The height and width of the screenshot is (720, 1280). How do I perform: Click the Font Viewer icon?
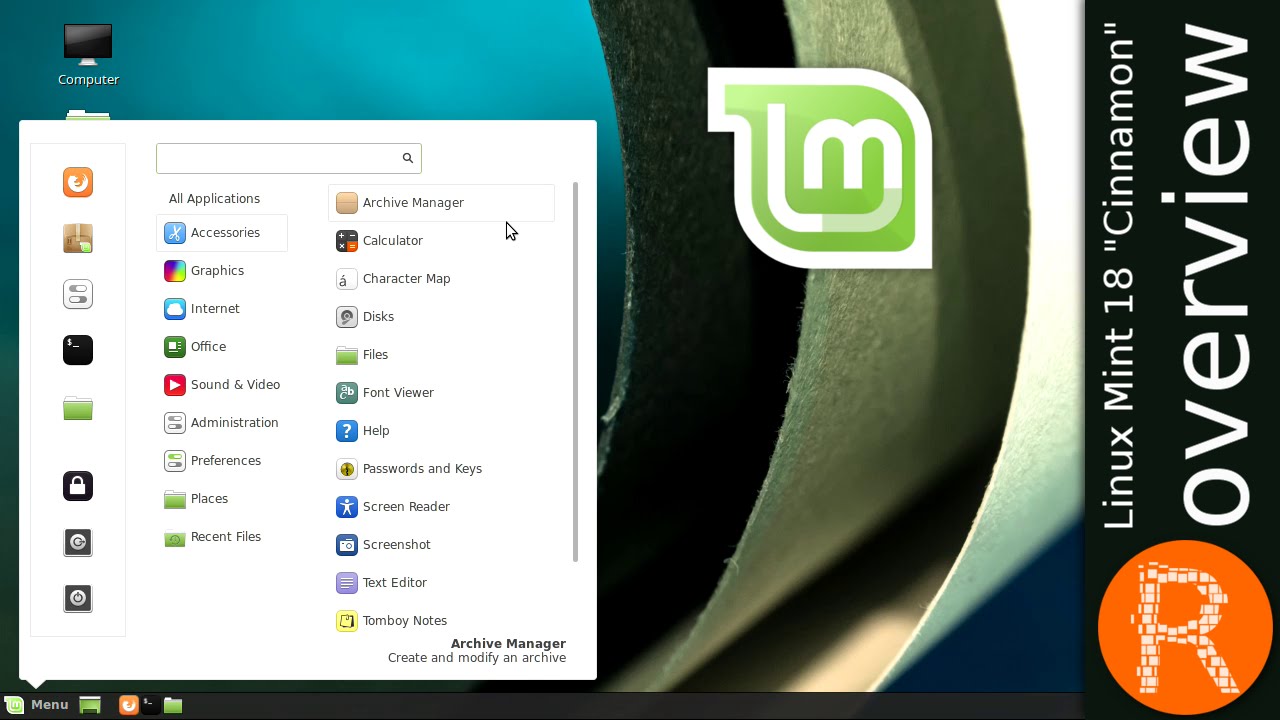(347, 393)
